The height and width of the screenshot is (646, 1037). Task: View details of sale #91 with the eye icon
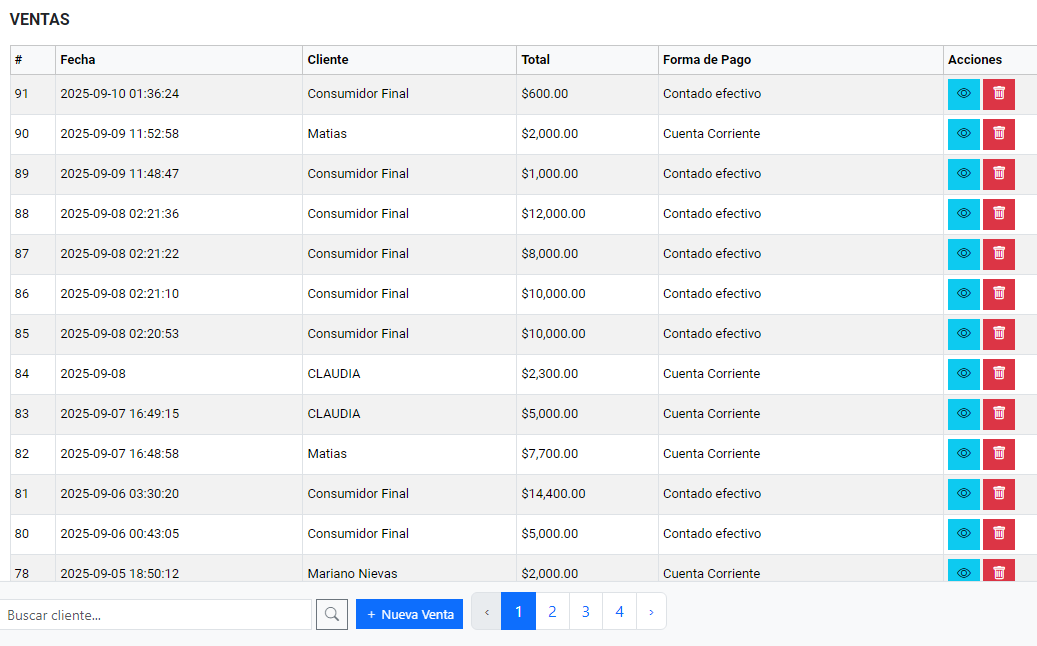click(963, 93)
